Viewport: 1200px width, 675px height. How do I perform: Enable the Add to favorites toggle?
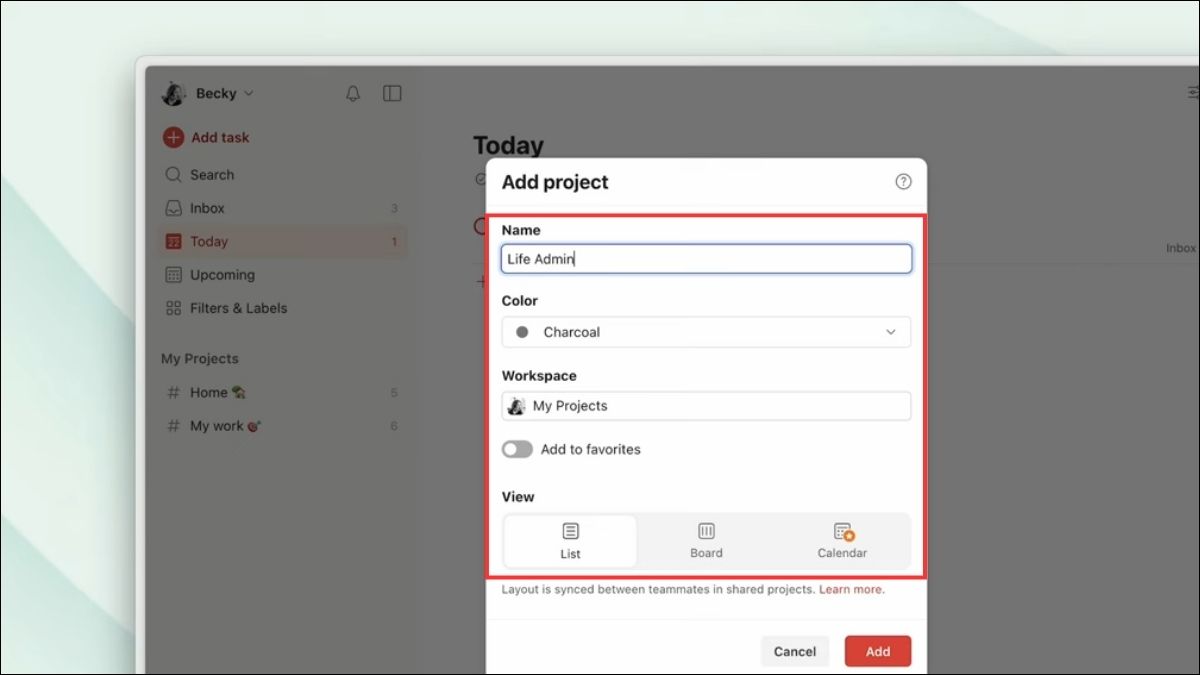(517, 450)
